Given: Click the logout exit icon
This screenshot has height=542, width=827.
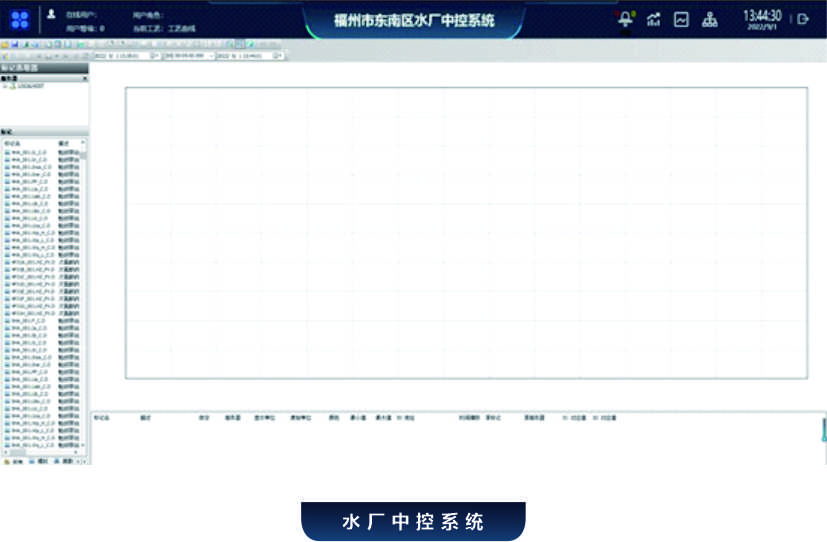Looking at the screenshot, I should pos(803,19).
